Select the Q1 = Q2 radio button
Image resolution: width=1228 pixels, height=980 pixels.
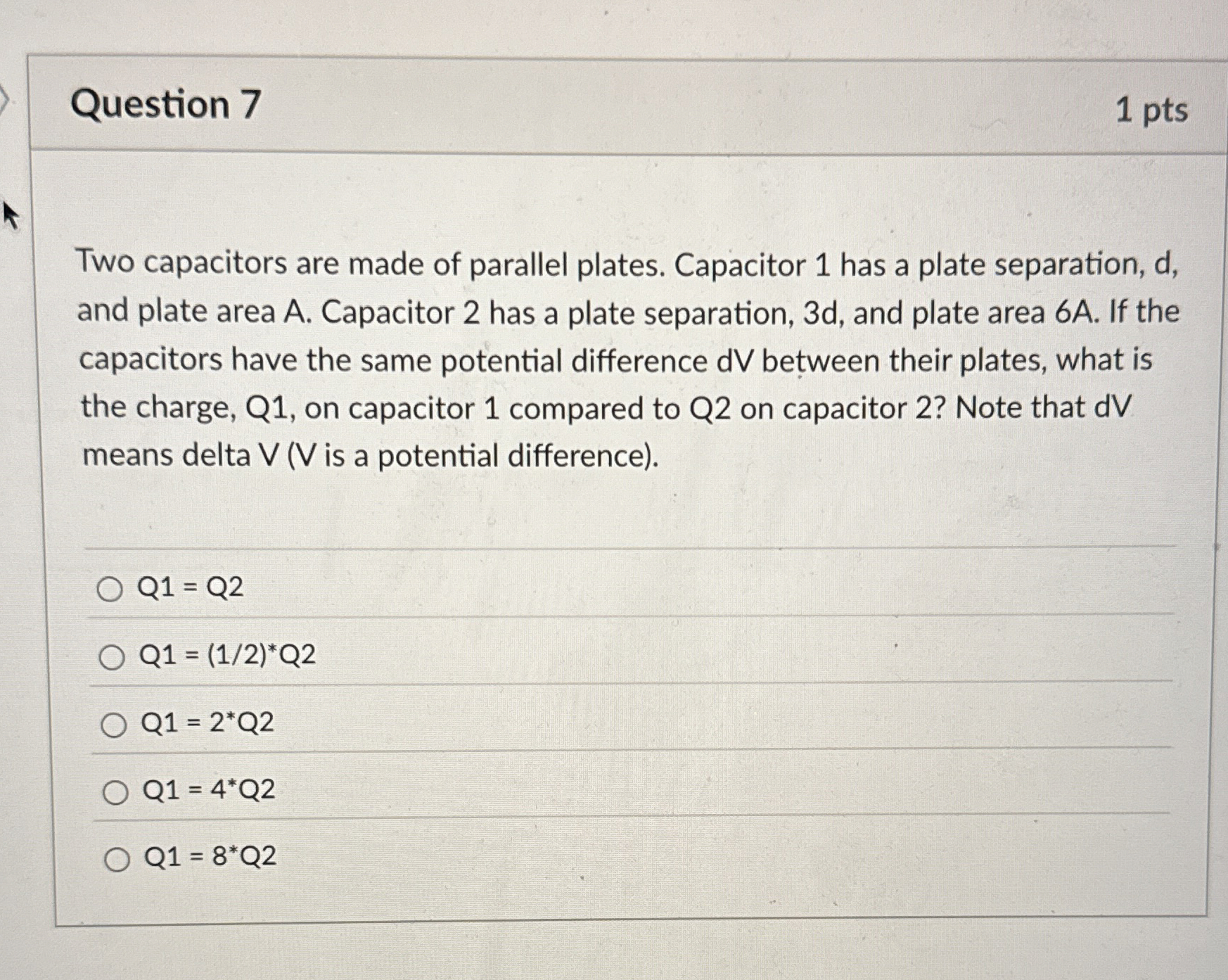click(113, 588)
